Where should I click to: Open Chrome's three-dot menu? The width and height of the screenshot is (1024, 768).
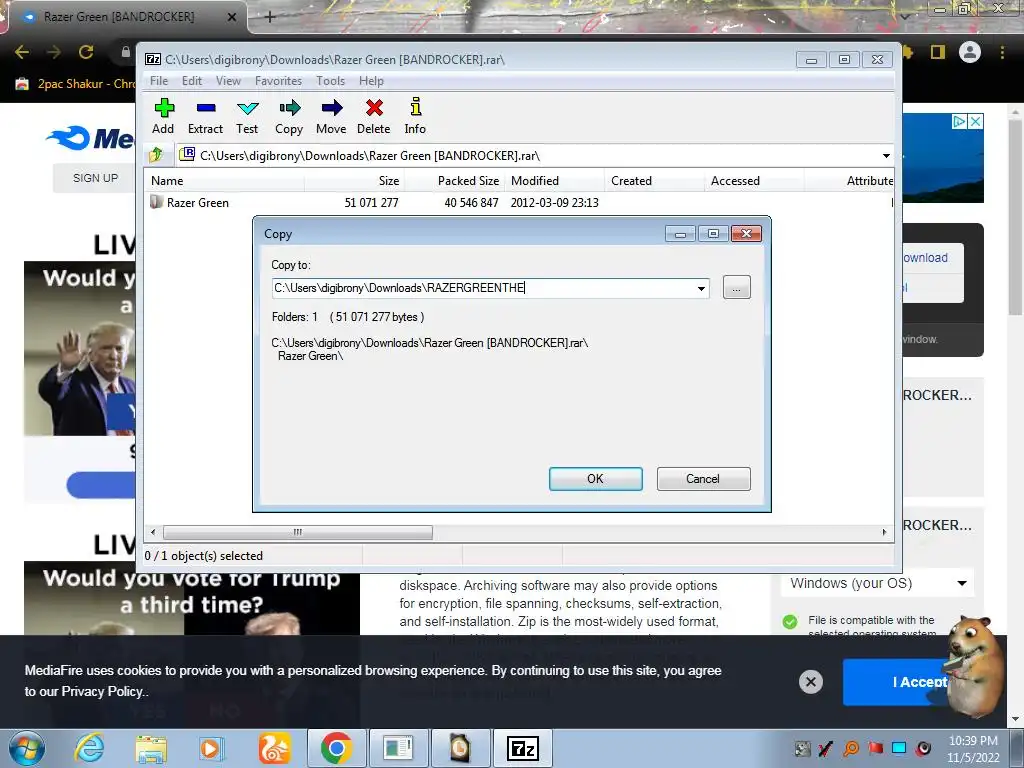(x=1002, y=52)
